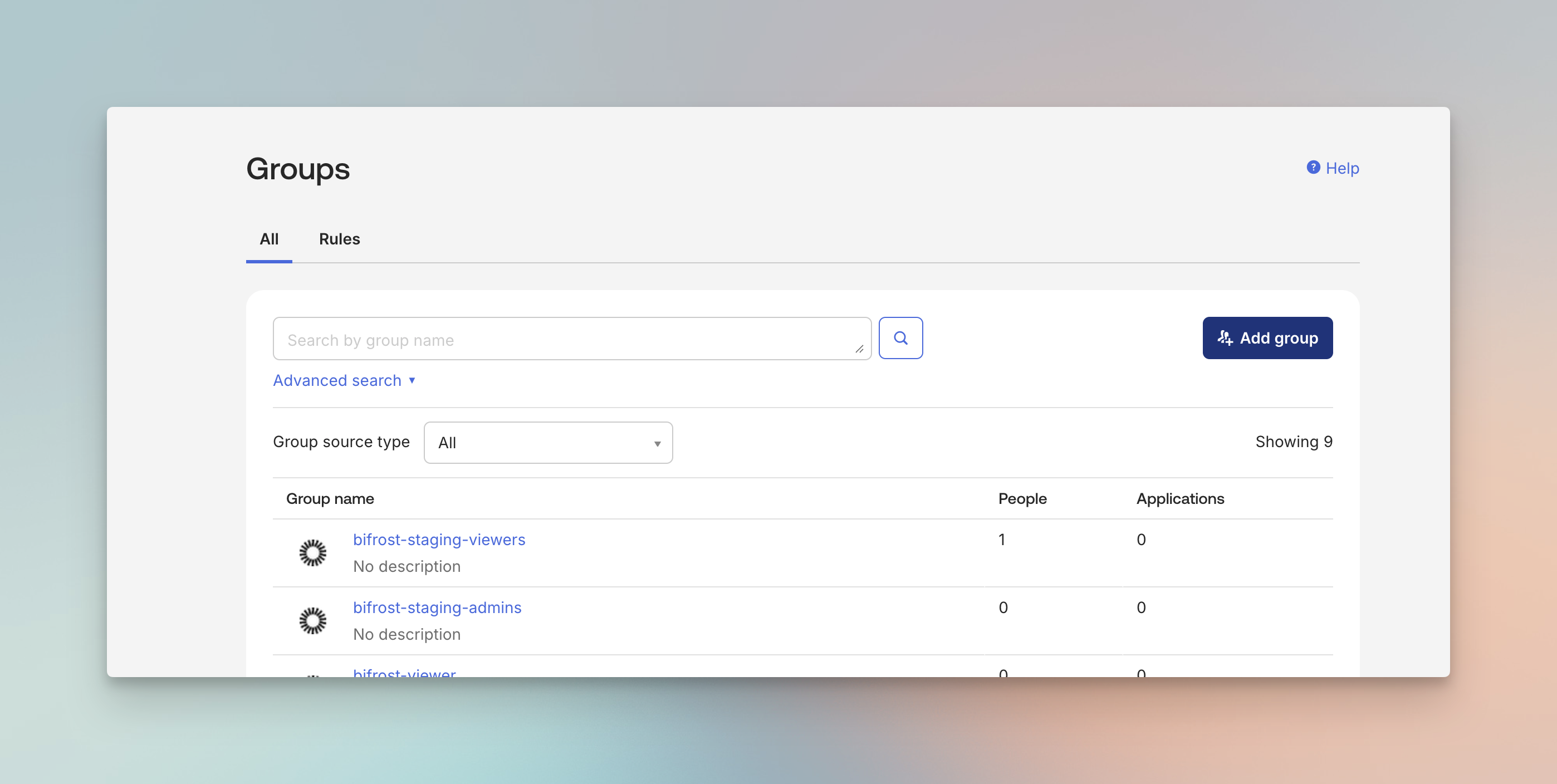The width and height of the screenshot is (1557, 784).
Task: Click the Add group button label
Action: [1279, 338]
